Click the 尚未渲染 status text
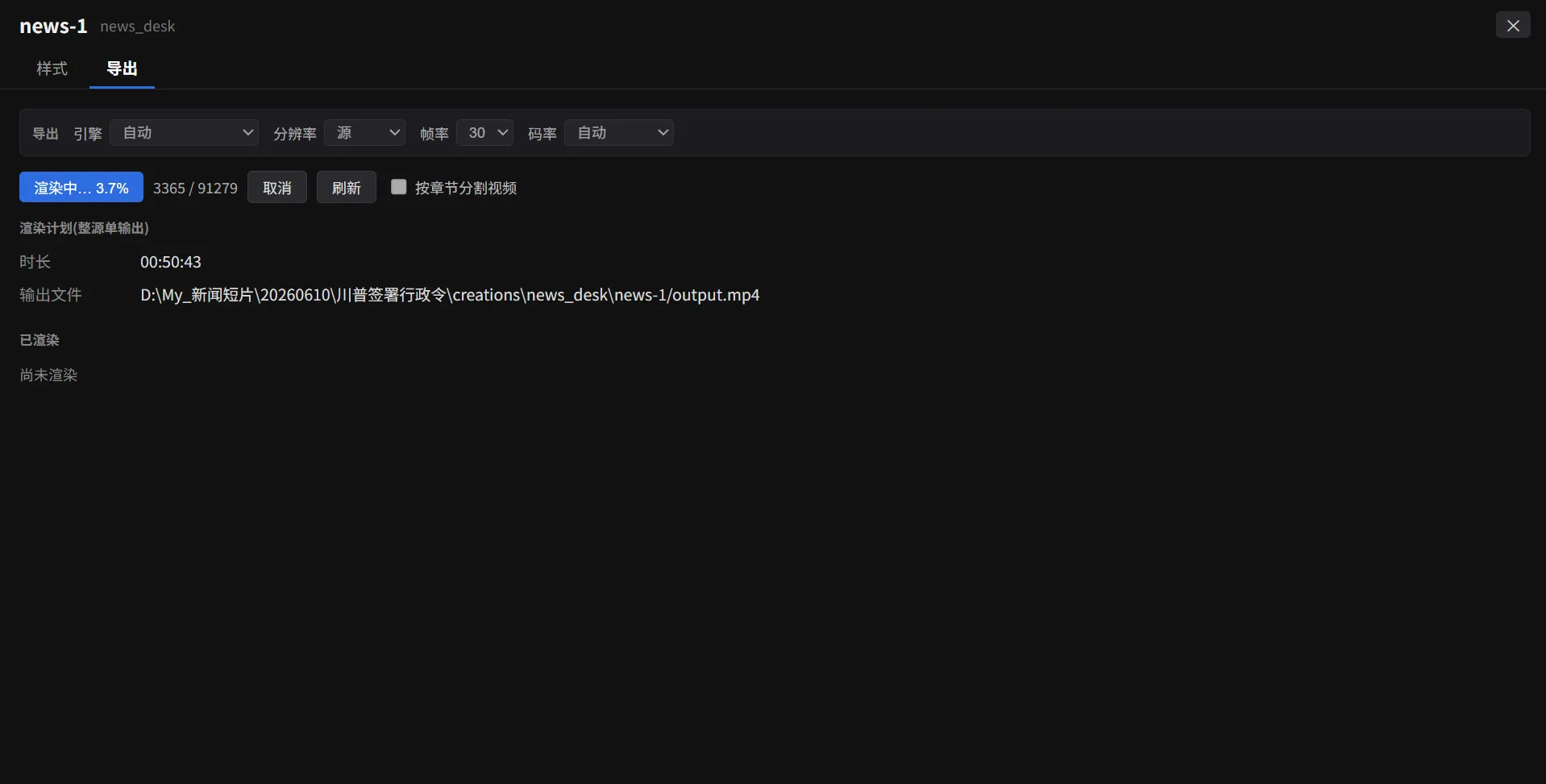 [x=48, y=375]
